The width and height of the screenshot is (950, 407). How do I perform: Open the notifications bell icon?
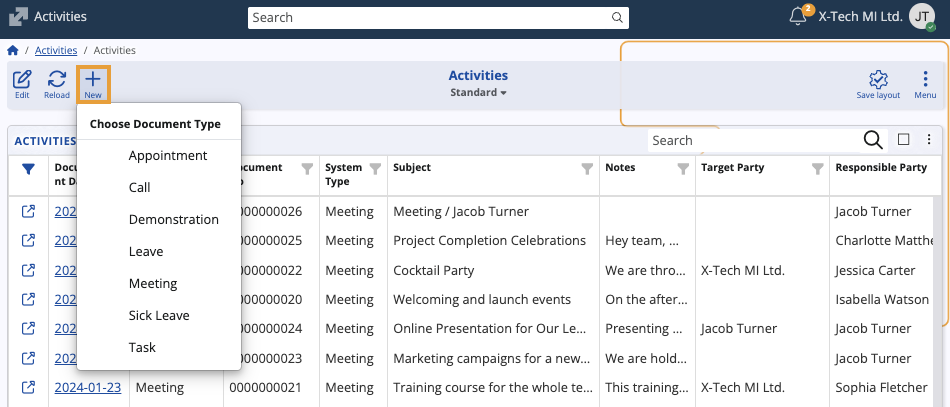798,17
